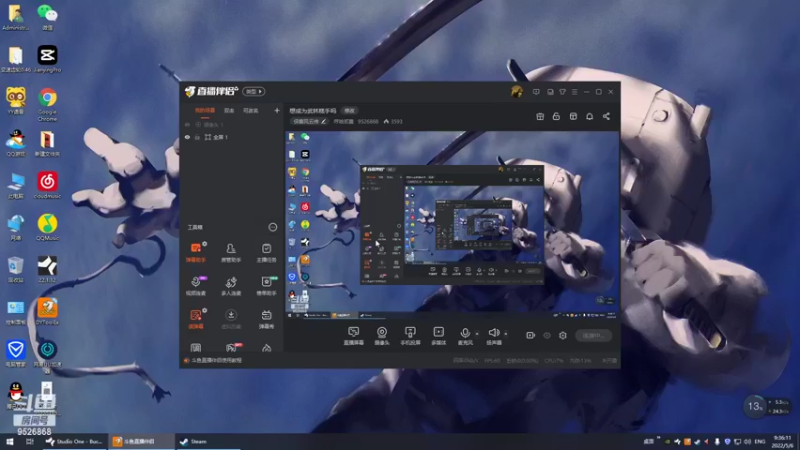Switch to the third scene tab
The image size is (800, 450).
(x=250, y=110)
